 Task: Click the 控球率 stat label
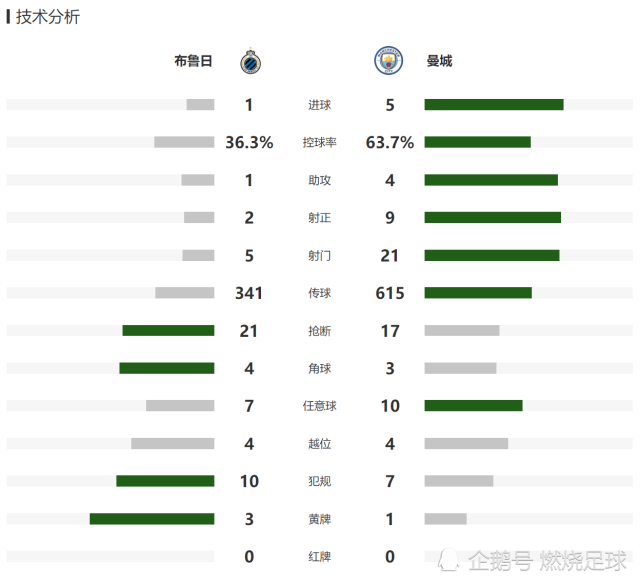319,142
